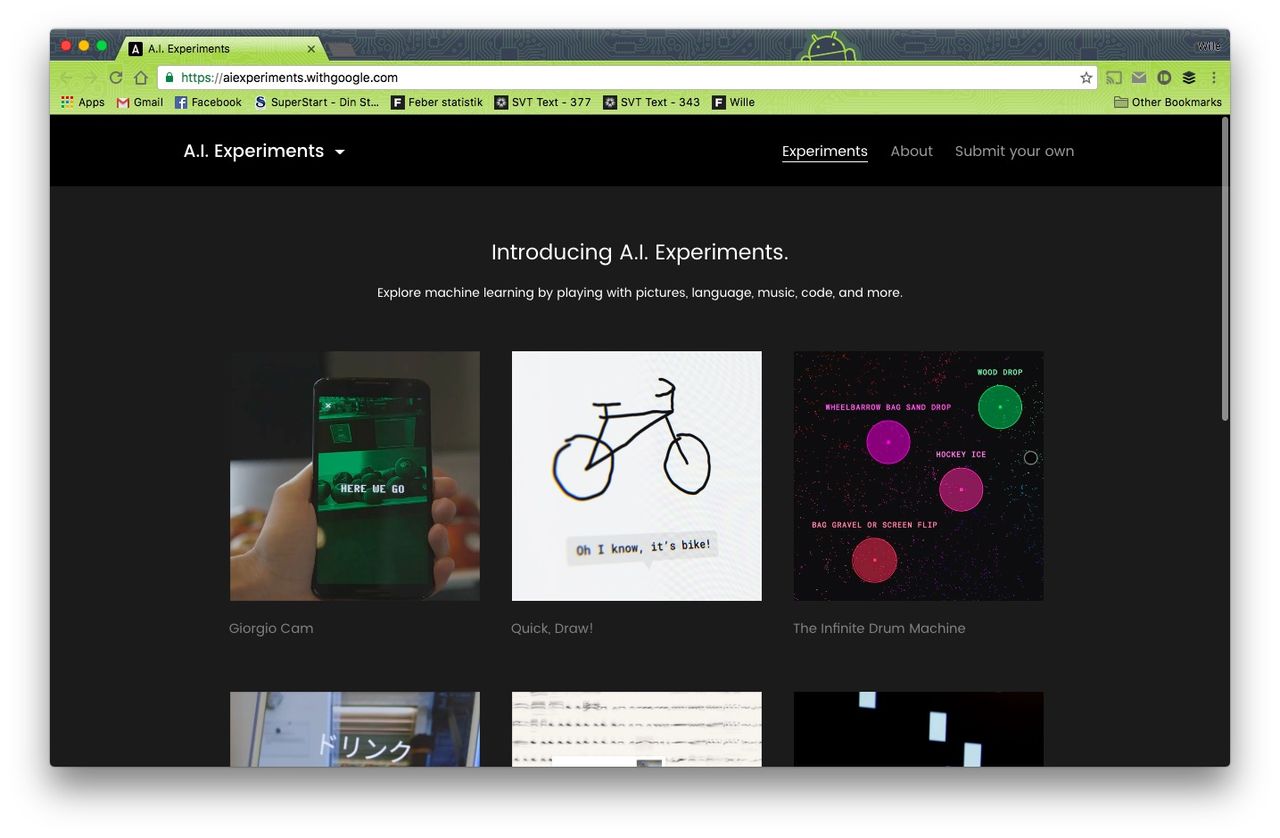The height and width of the screenshot is (838, 1280).
Task: Click the browser back arrow
Action: pos(67,78)
